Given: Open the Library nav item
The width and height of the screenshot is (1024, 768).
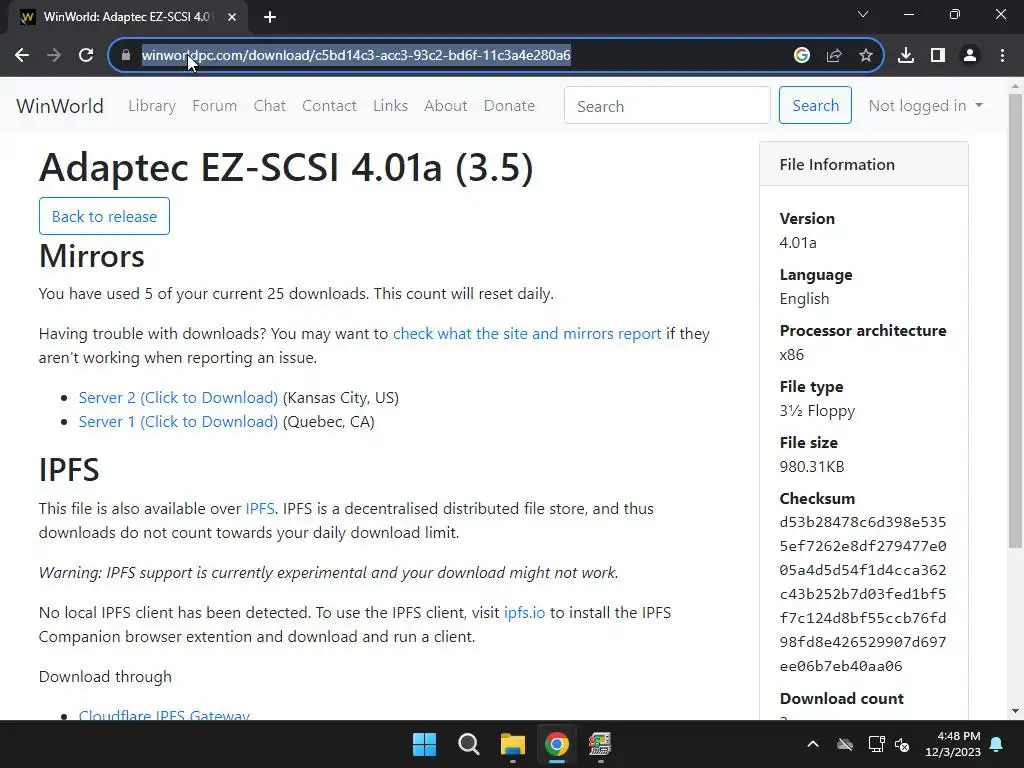Looking at the screenshot, I should point(152,106).
